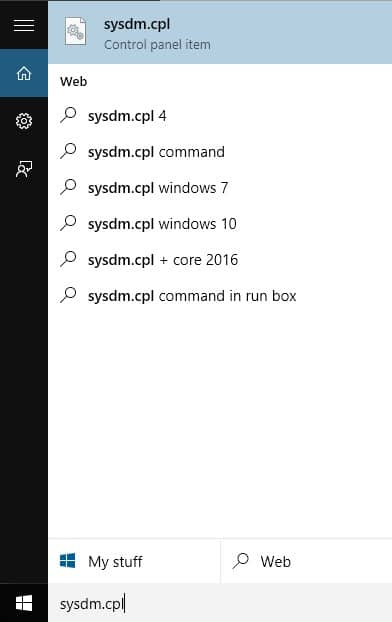392x622 pixels.
Task: Open the sysdm.cpl Control panel item result
Action: pos(220,33)
